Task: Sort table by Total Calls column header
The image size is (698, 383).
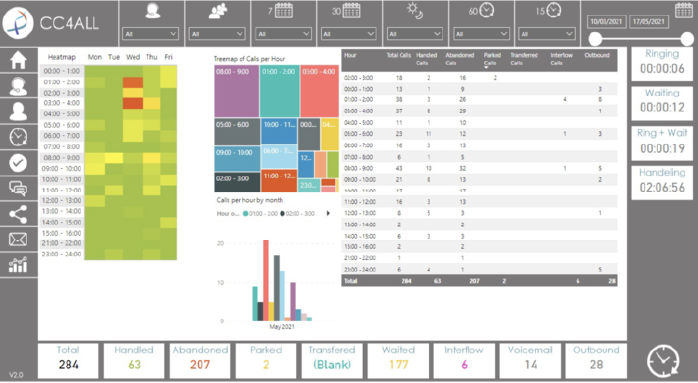Action: [x=398, y=55]
